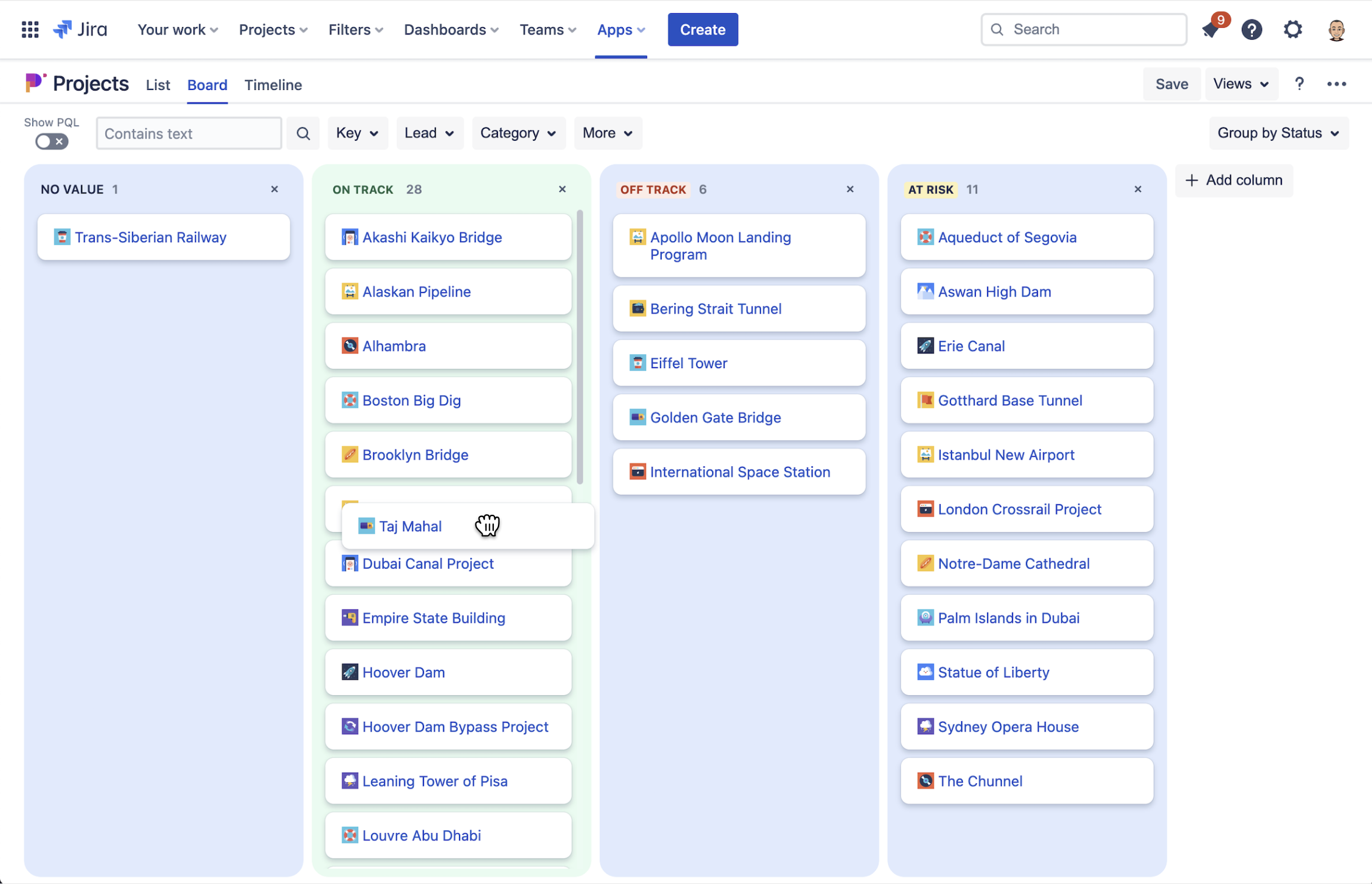1372x884 pixels.
Task: Open the Group by Status dropdown
Action: (1279, 133)
